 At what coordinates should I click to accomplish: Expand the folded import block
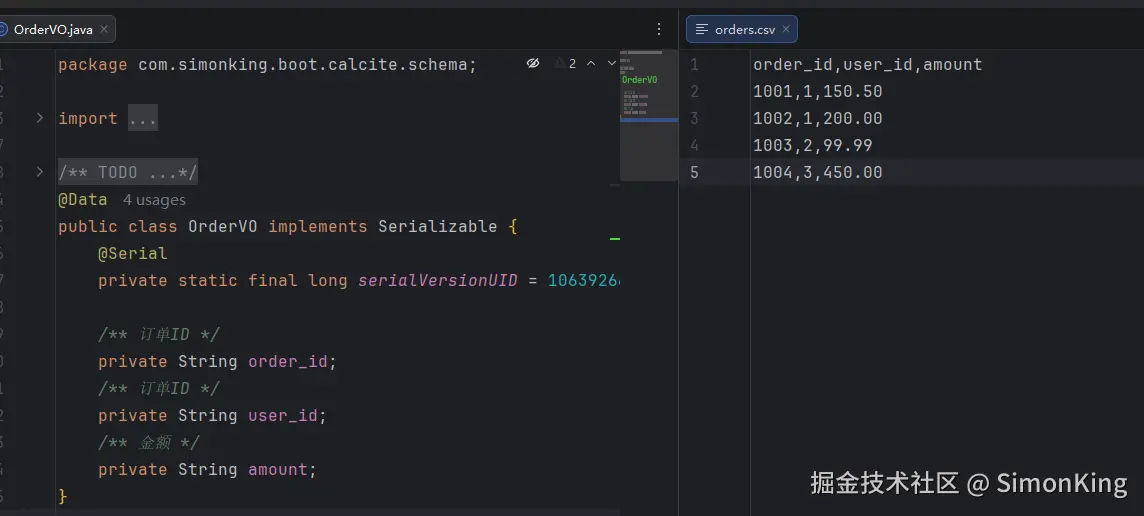[39, 118]
